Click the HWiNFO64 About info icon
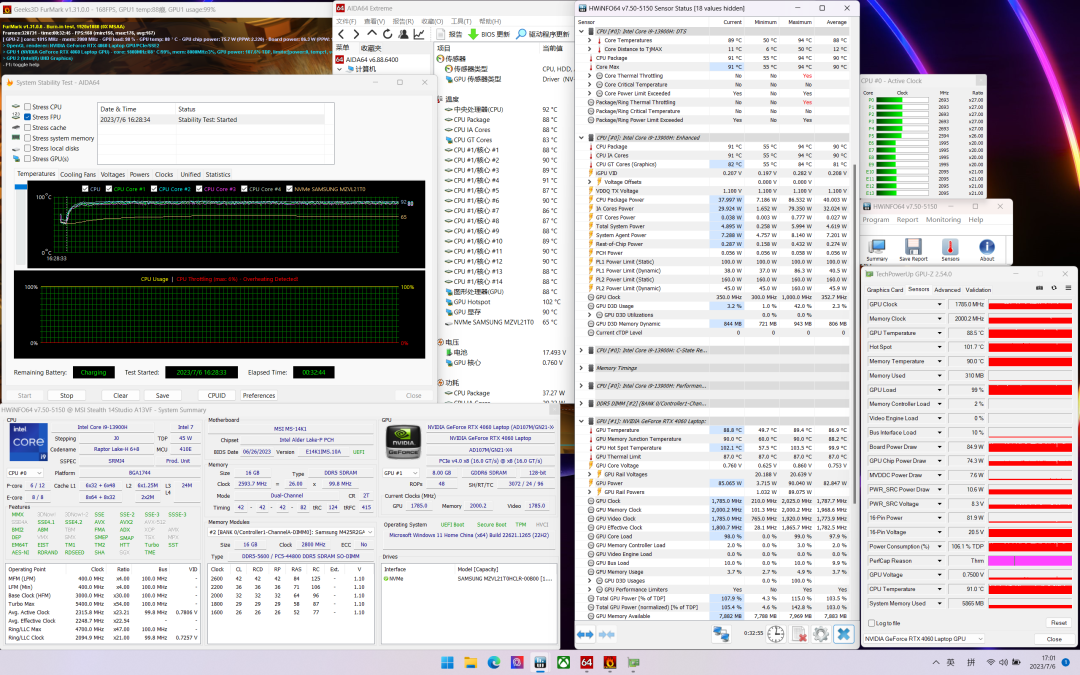This screenshot has width=1080, height=675. [x=986, y=245]
